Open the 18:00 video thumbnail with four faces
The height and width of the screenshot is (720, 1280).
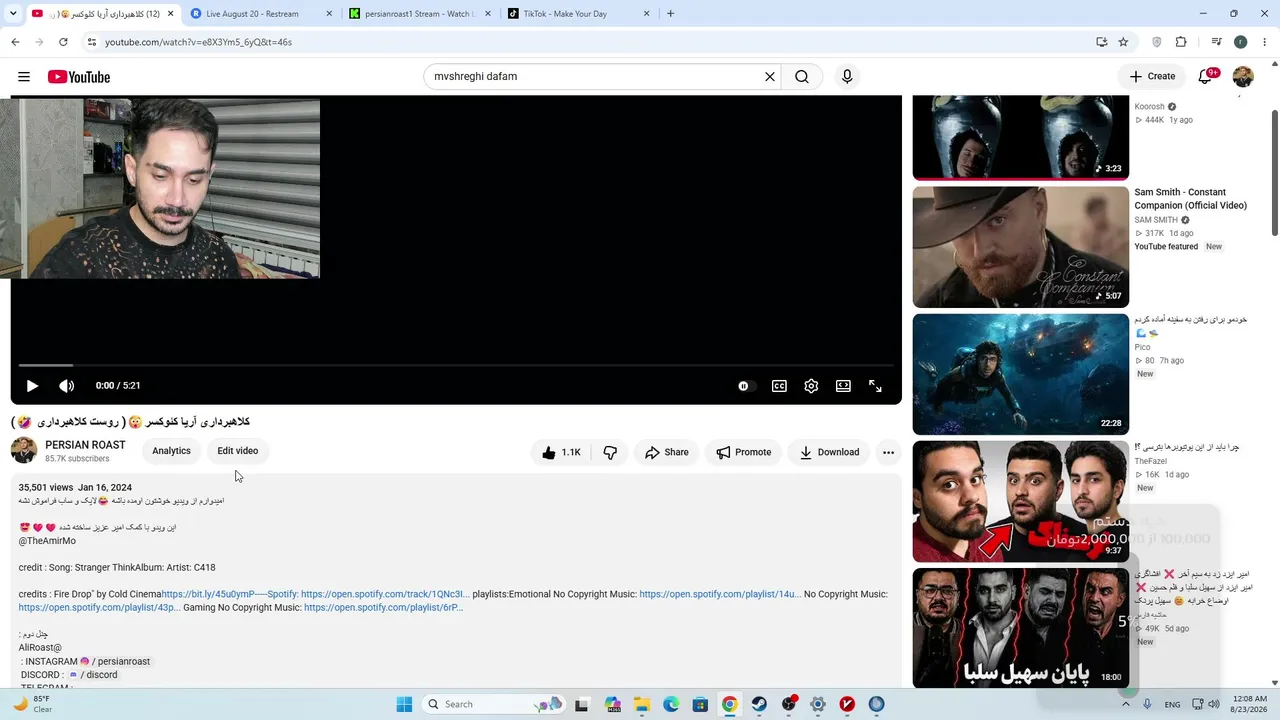click(1020, 628)
